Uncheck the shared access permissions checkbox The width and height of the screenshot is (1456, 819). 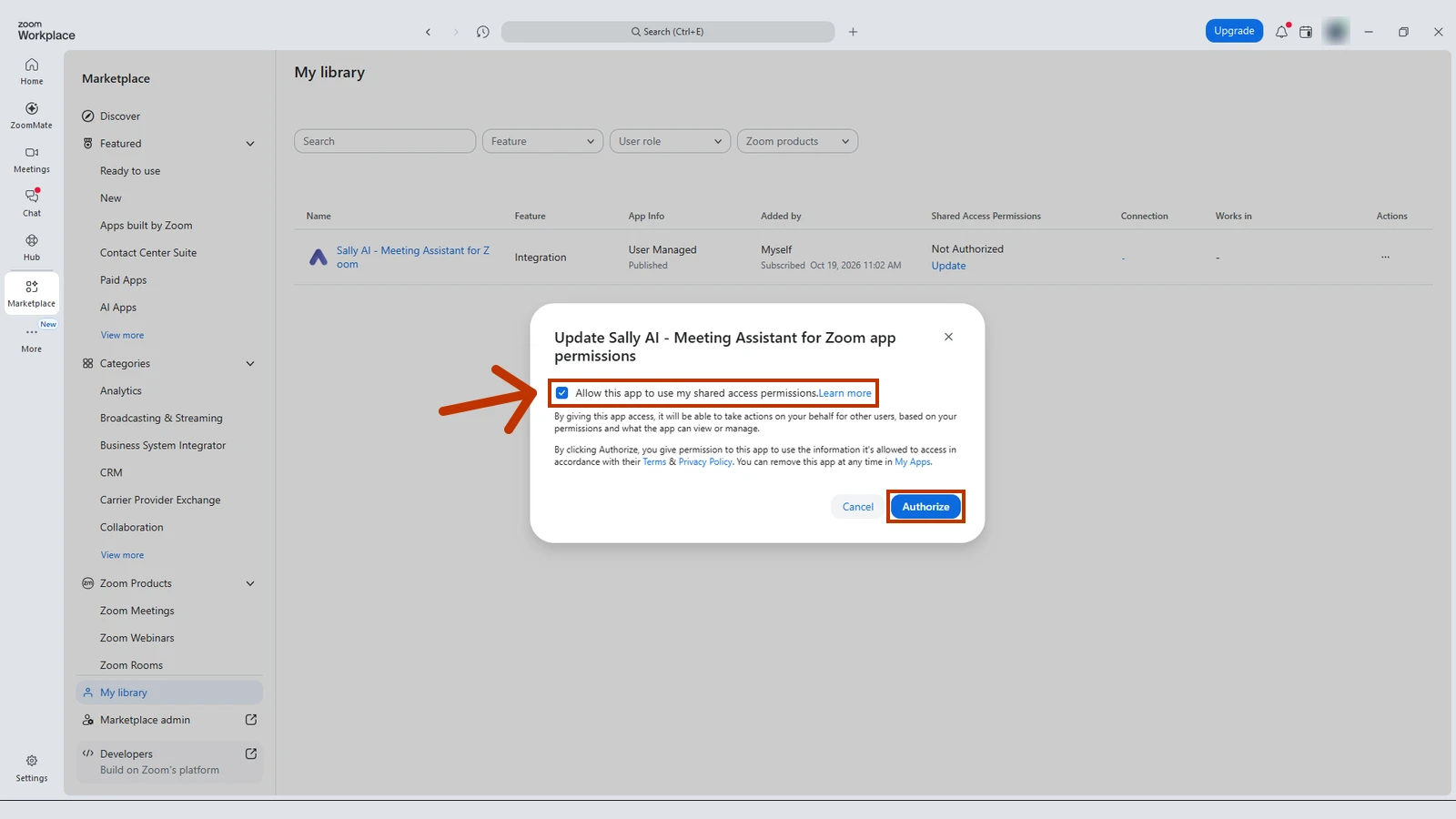click(x=562, y=393)
